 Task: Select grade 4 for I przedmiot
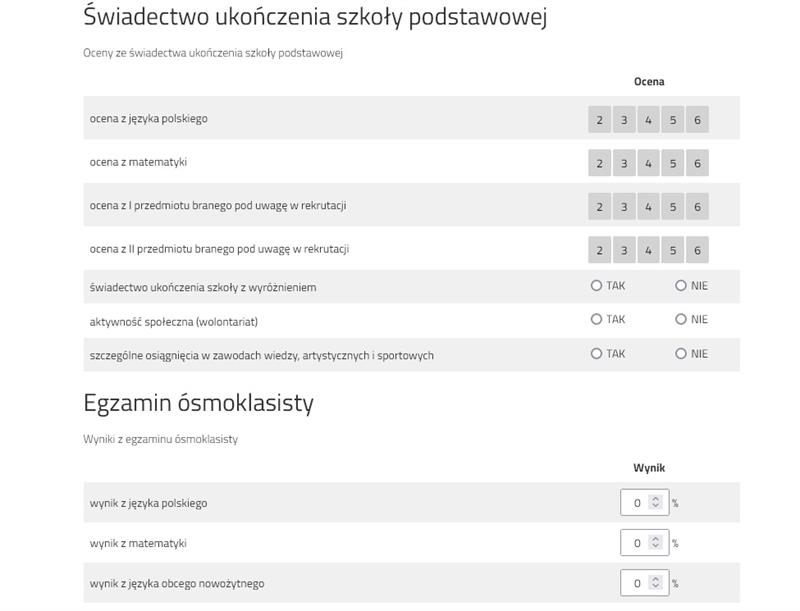pyautogui.click(x=648, y=207)
